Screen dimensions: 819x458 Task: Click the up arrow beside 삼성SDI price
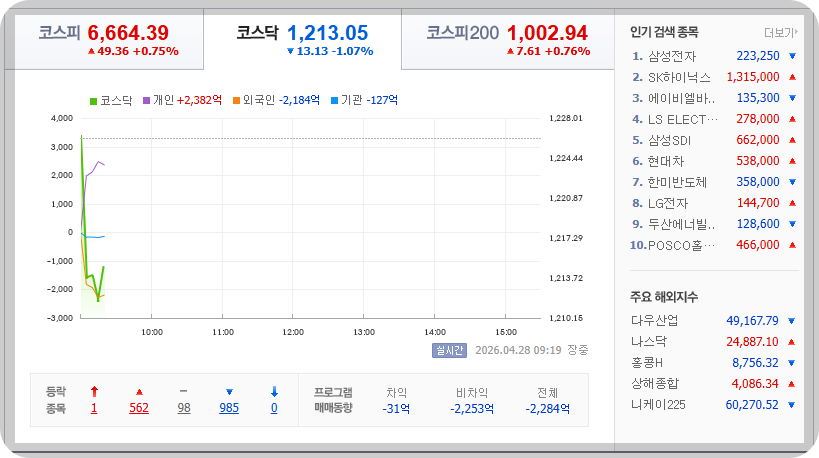(x=792, y=140)
